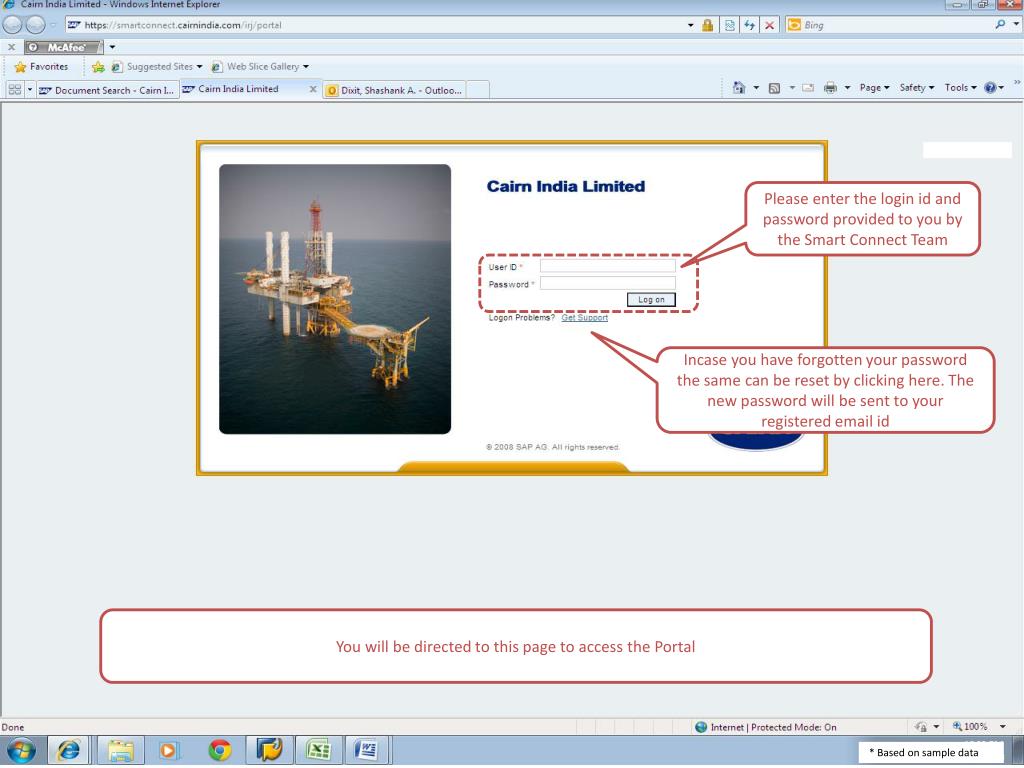Click the Password input field

(607, 283)
